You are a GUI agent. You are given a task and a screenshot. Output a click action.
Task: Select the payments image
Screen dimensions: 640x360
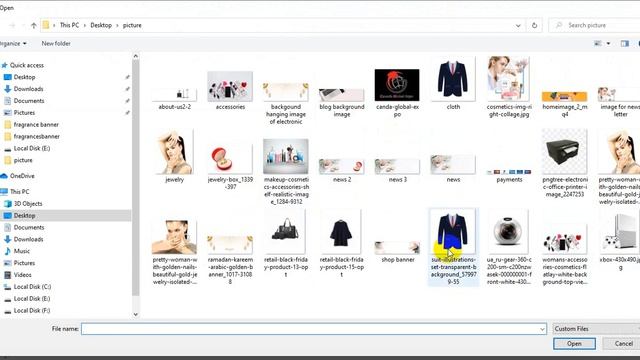click(x=509, y=176)
